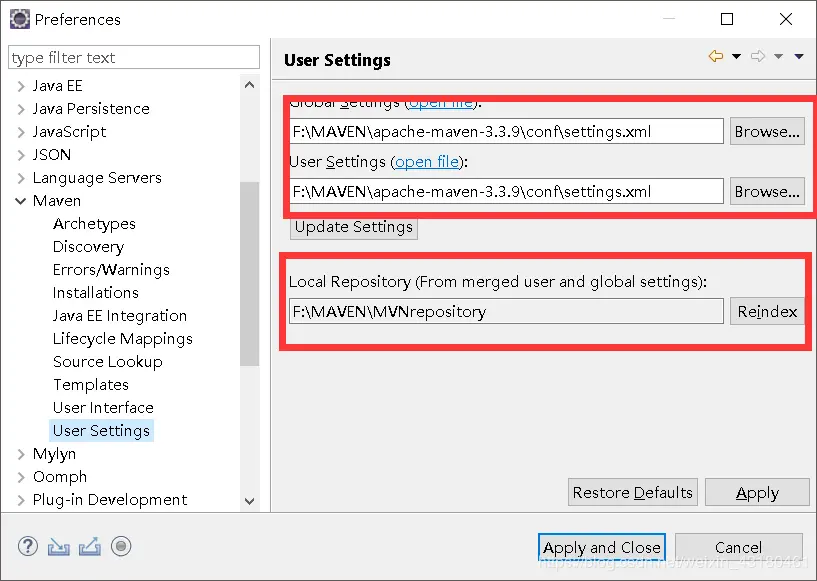Open file link beside User Settings
Image resolution: width=817 pixels, height=581 pixels.
[427, 162]
